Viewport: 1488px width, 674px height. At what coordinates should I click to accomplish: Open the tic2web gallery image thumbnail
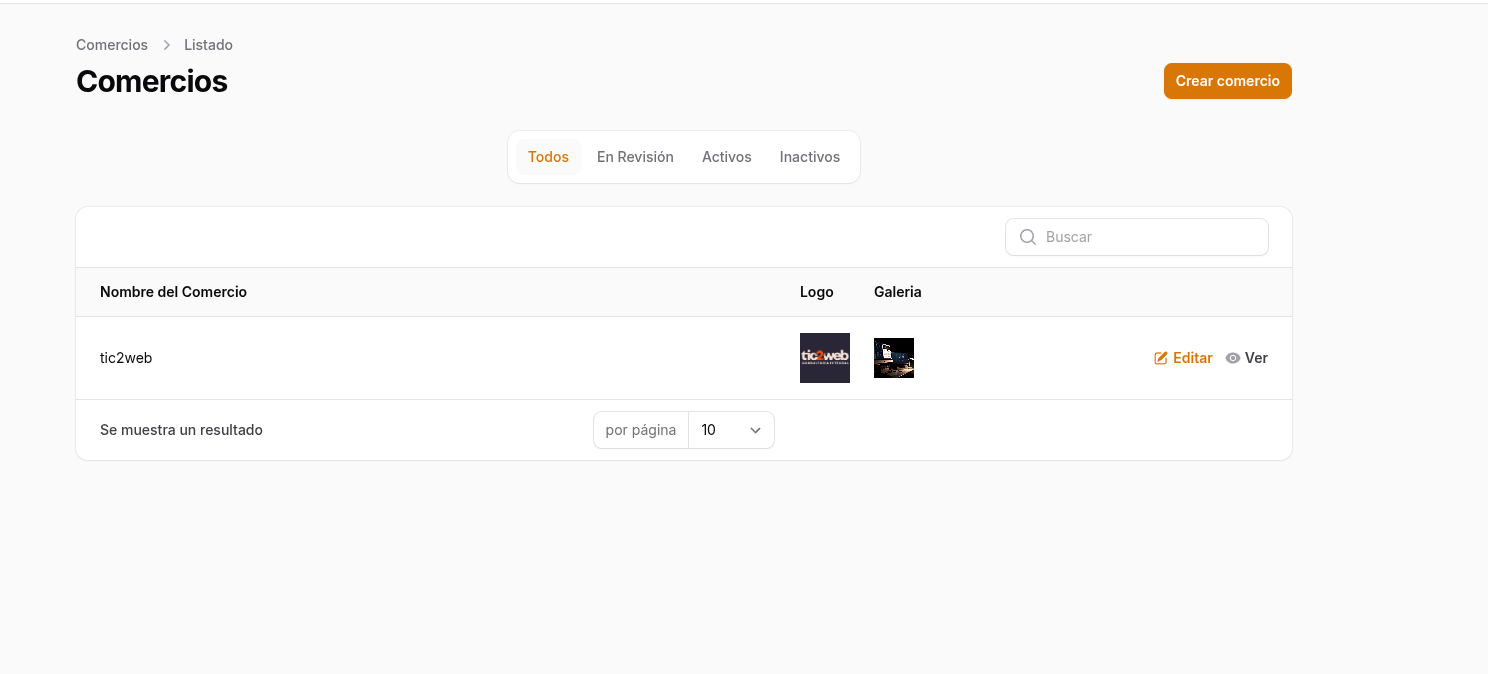pyautogui.click(x=893, y=358)
